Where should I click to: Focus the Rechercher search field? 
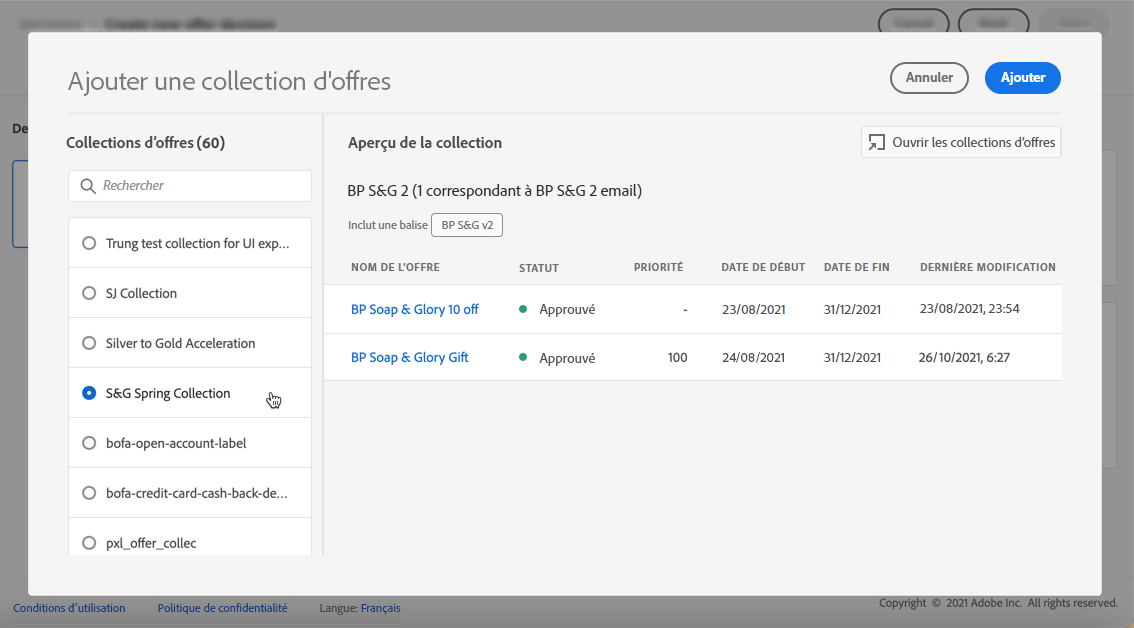200,186
